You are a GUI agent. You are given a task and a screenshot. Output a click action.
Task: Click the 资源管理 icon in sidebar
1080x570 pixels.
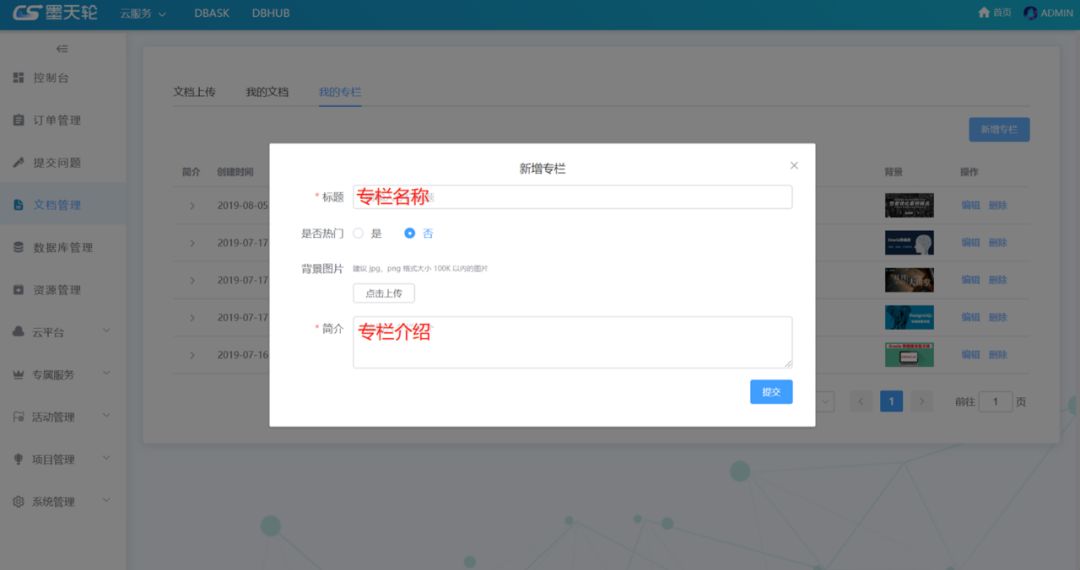(19, 290)
